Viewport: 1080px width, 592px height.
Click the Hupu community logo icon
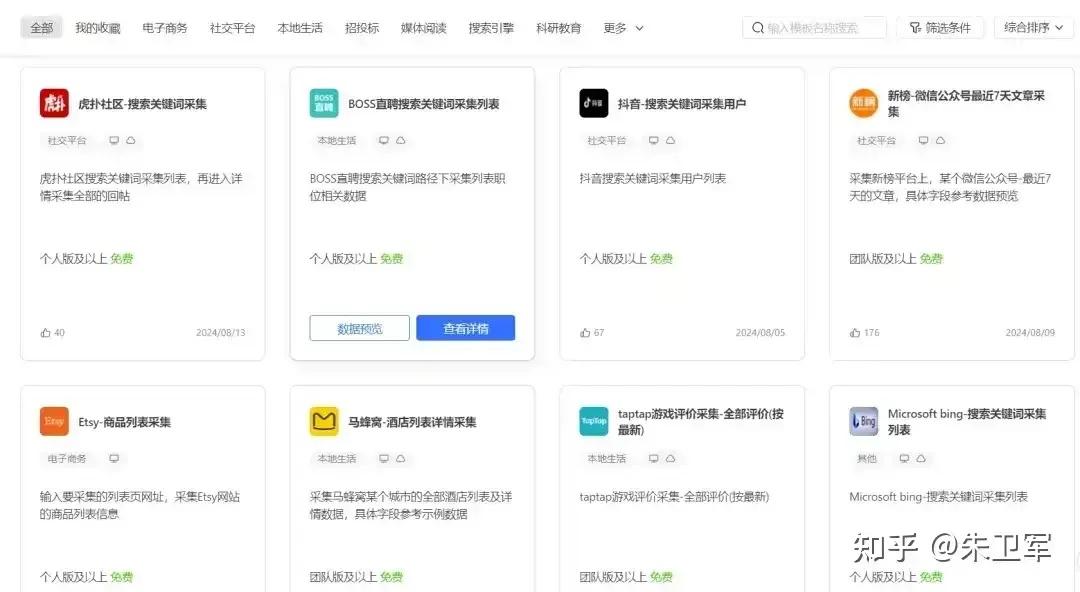tap(54, 103)
